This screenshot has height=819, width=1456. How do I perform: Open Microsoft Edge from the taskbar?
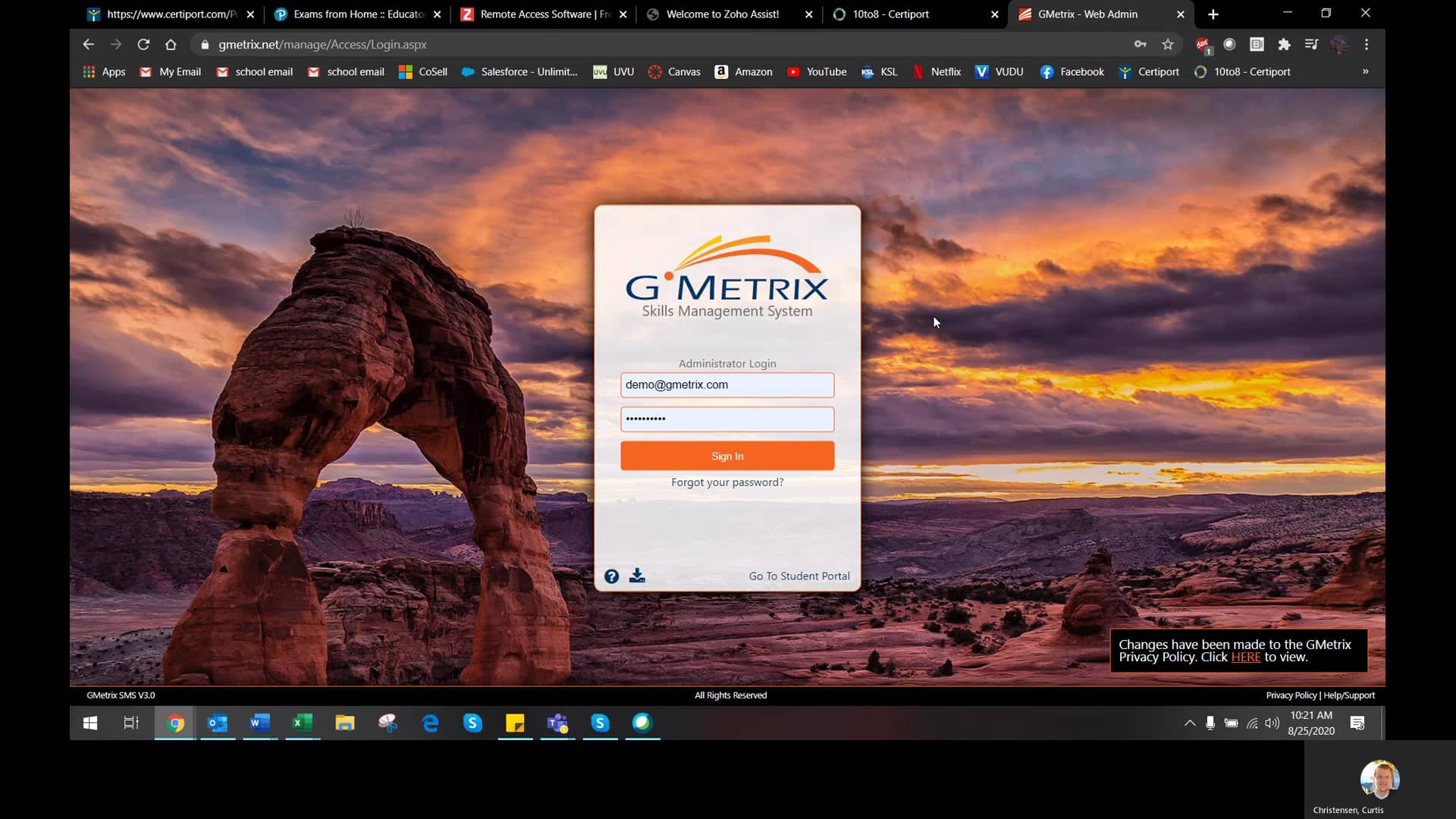click(x=430, y=723)
